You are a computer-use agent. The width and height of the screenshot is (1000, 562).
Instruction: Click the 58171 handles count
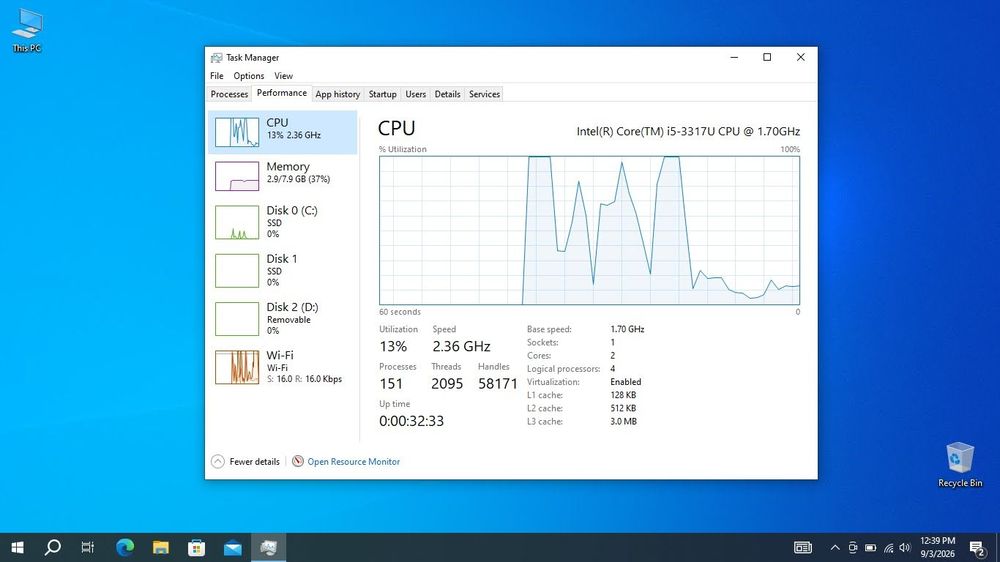click(498, 383)
